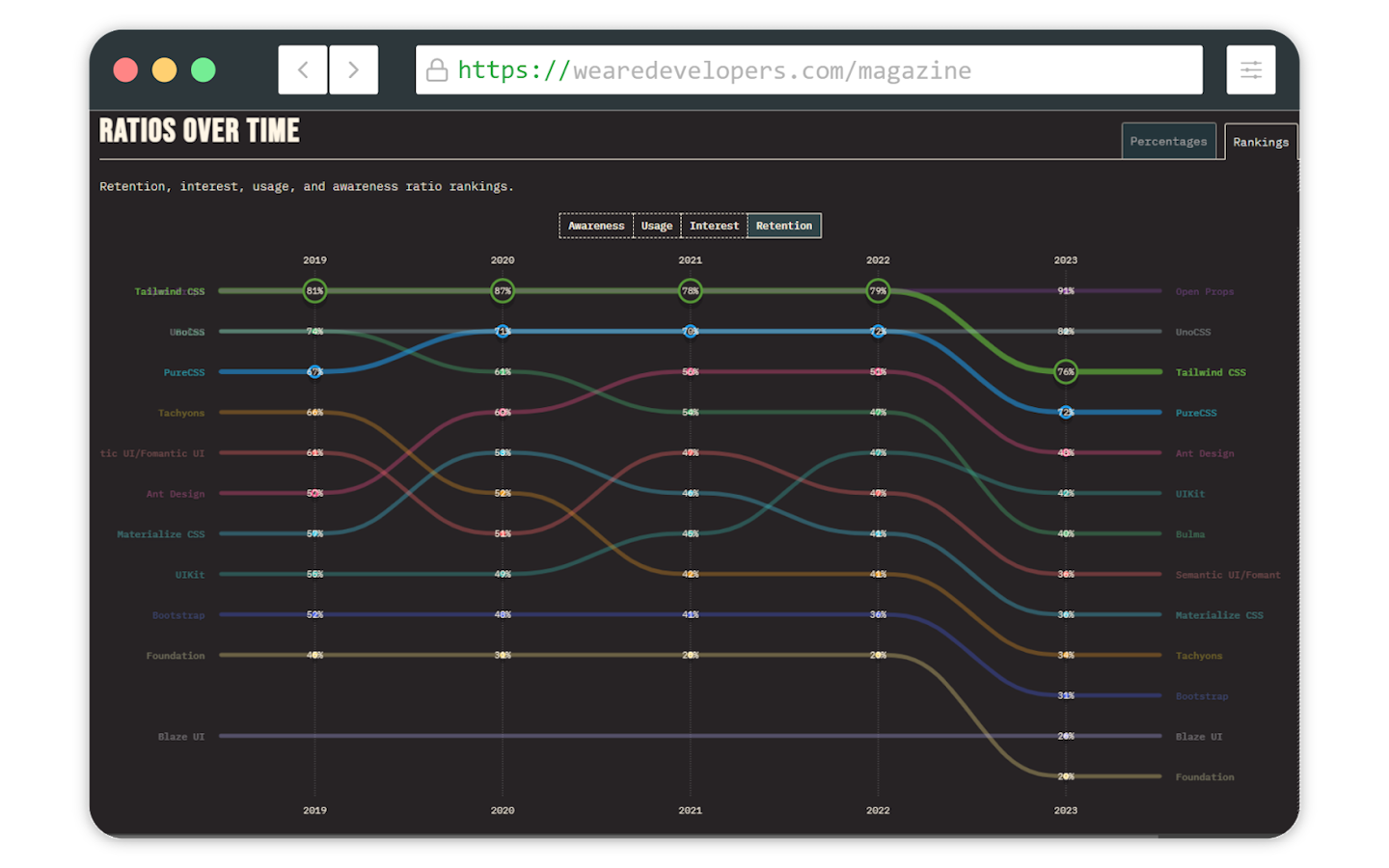This screenshot has width=1389, height=868.
Task: Click the Ant Design label beside 2019
Action: pyautogui.click(x=176, y=494)
